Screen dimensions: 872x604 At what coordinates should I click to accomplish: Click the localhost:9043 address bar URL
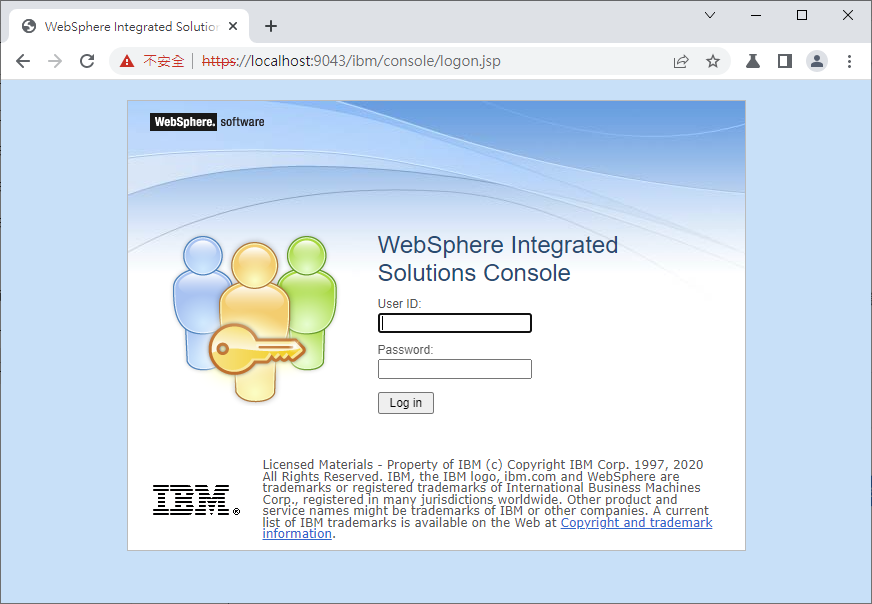[x=351, y=61]
